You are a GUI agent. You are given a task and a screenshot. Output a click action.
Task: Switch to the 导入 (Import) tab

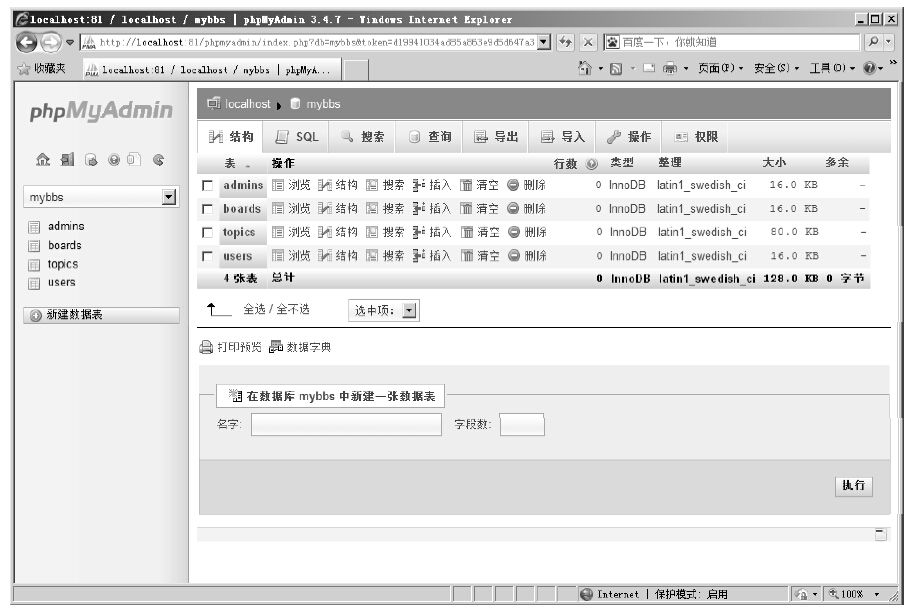562,137
